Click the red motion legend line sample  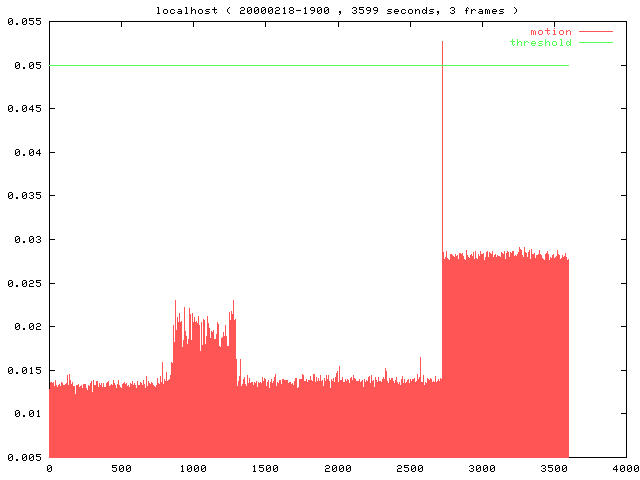click(x=596, y=32)
